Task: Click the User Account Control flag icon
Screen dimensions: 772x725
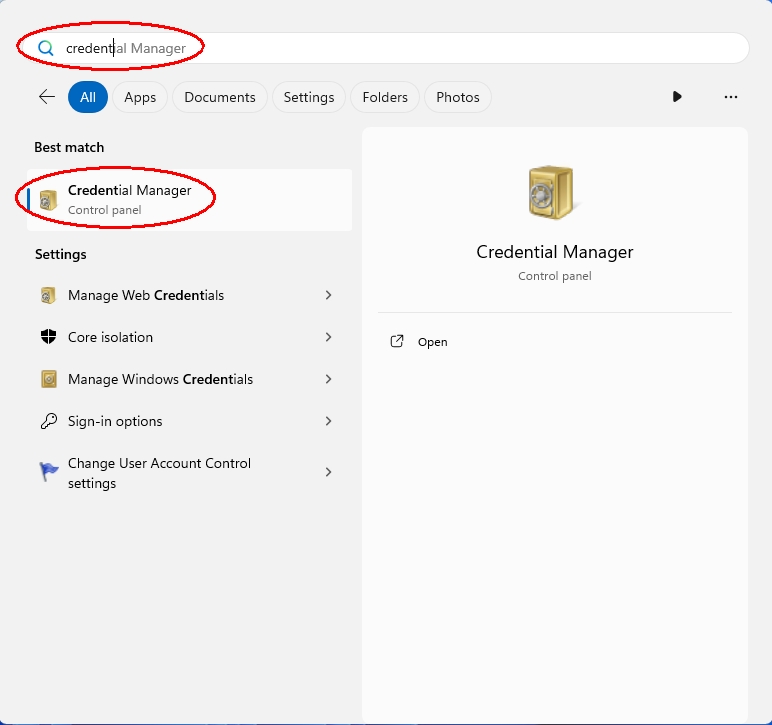Action: [x=48, y=472]
